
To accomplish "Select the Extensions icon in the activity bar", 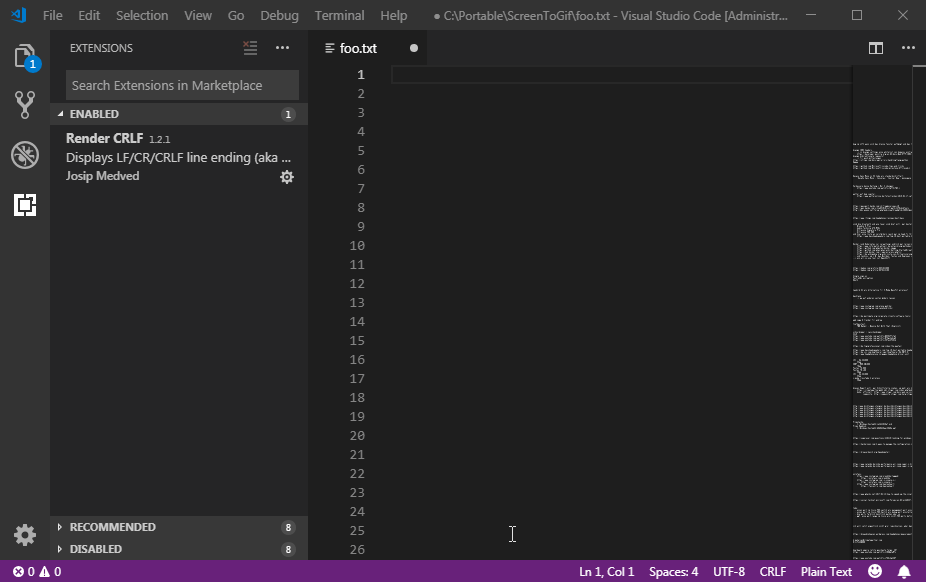I will point(24,205).
